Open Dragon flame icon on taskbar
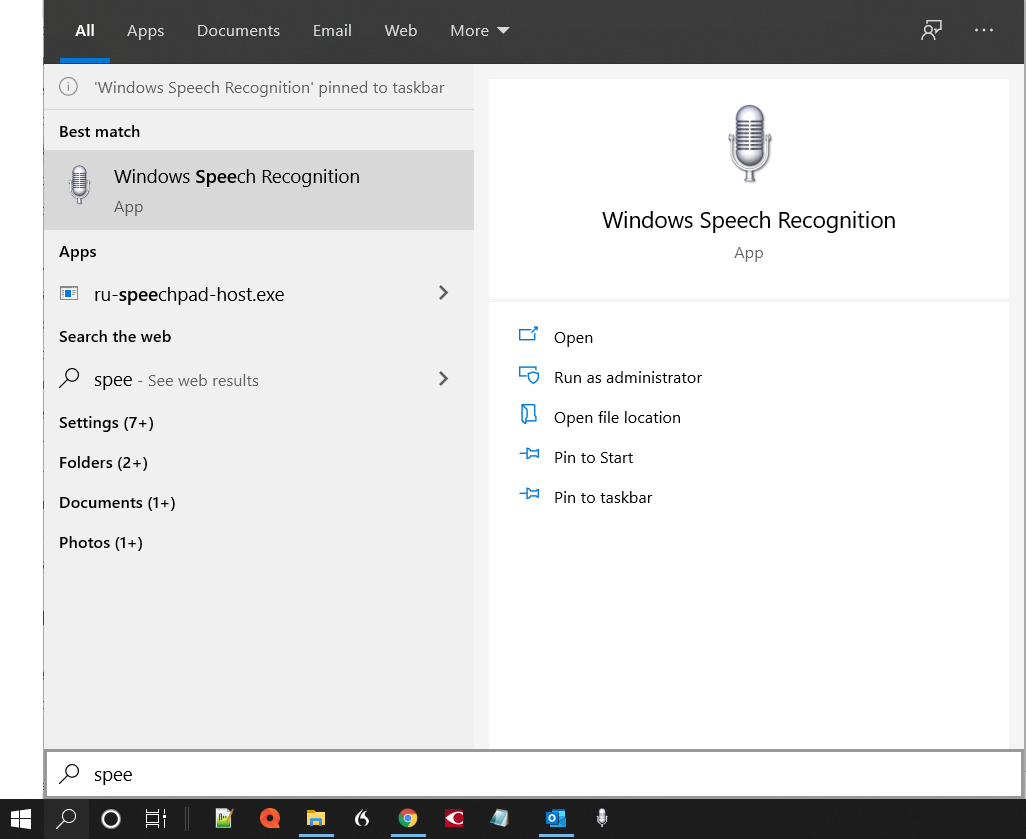1026x839 pixels. 362,818
